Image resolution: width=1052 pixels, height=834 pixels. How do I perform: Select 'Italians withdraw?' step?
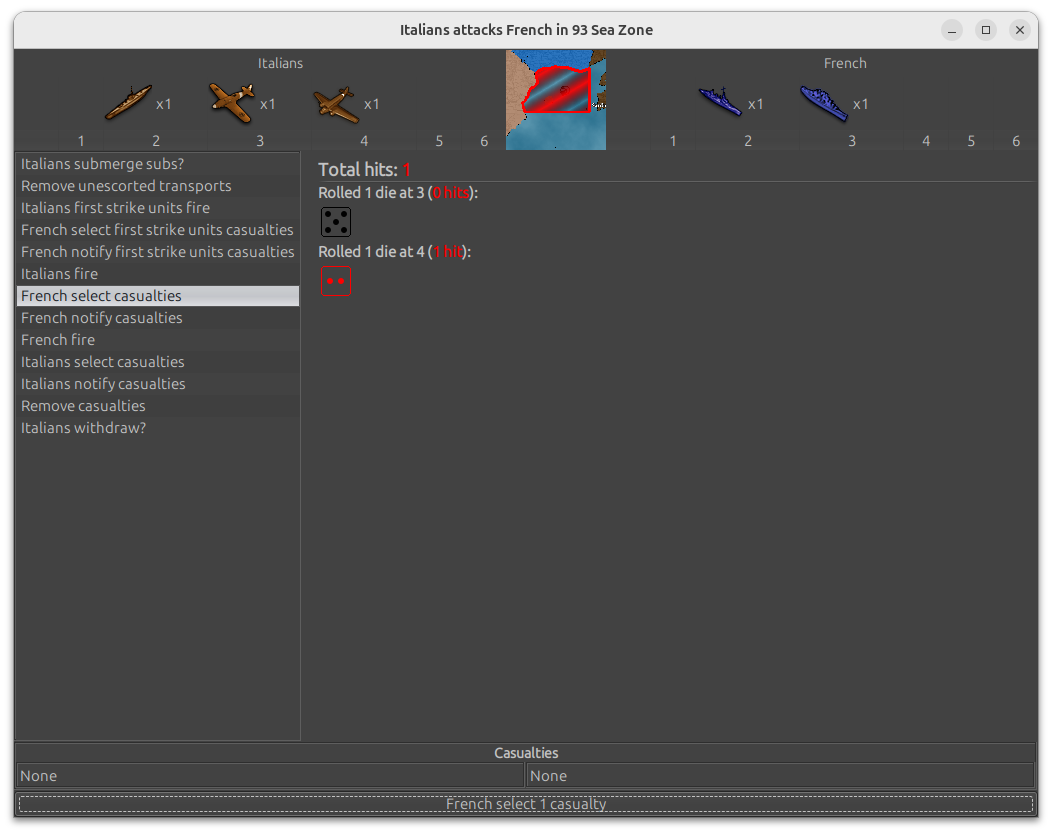click(83, 428)
